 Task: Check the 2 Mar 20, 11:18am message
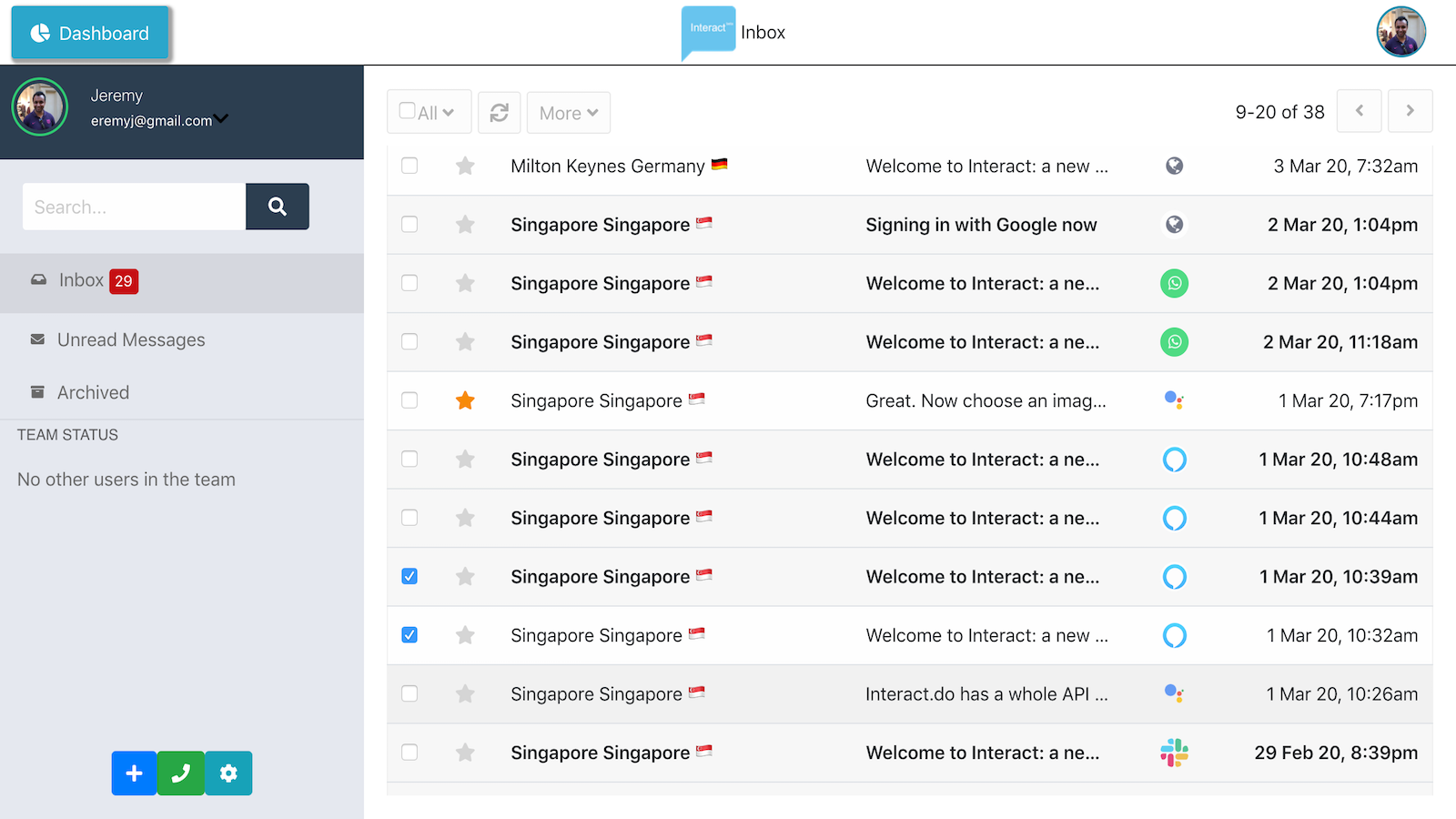(409, 342)
